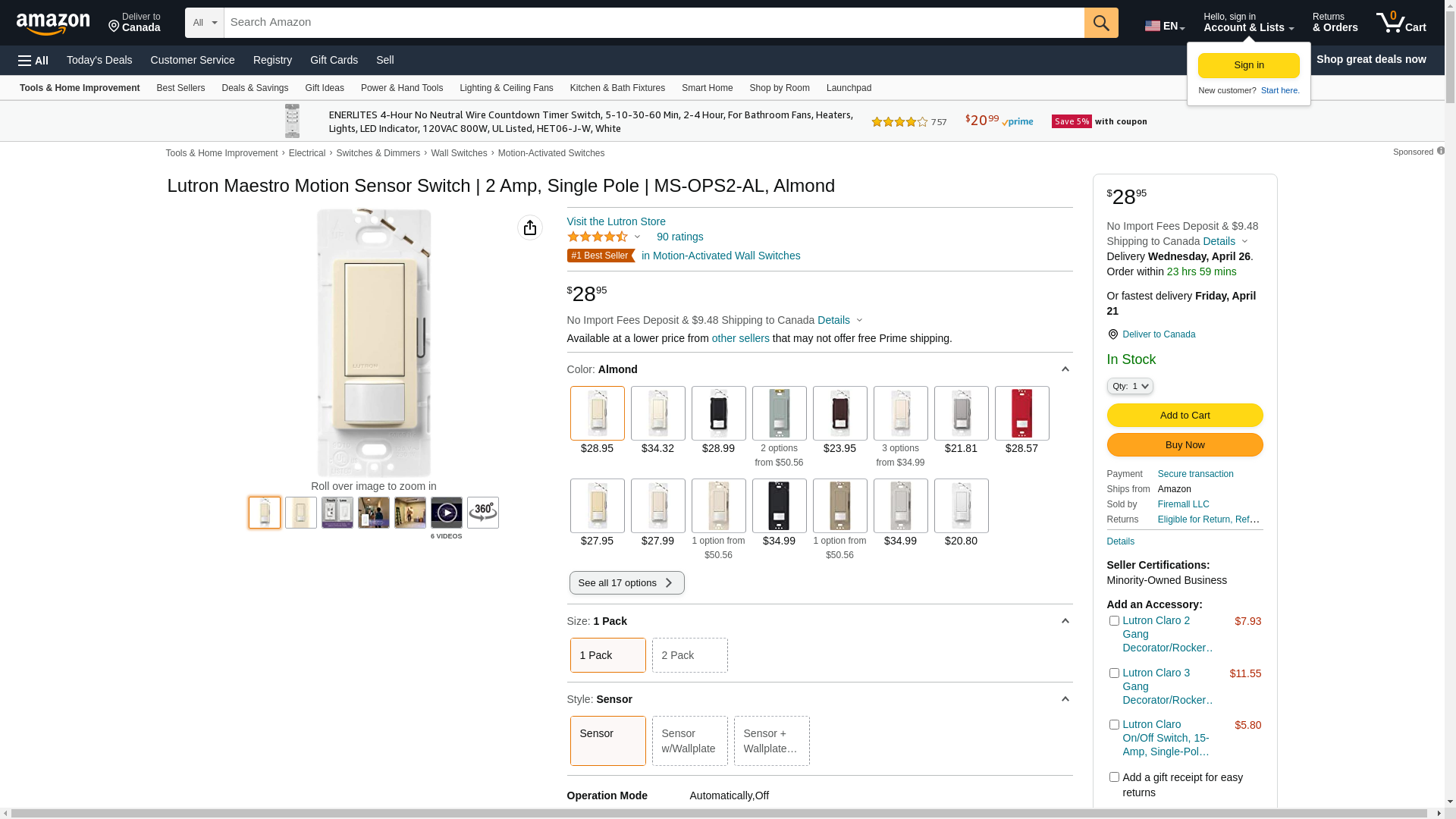
Task: Collapse the Color options section chevron
Action: [x=1065, y=369]
